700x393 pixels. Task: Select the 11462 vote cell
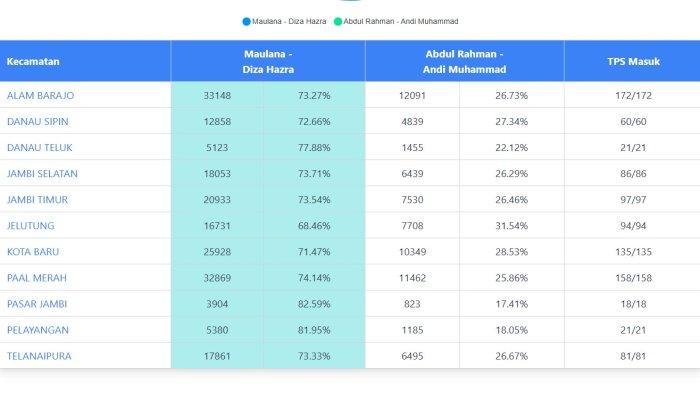[412, 278]
